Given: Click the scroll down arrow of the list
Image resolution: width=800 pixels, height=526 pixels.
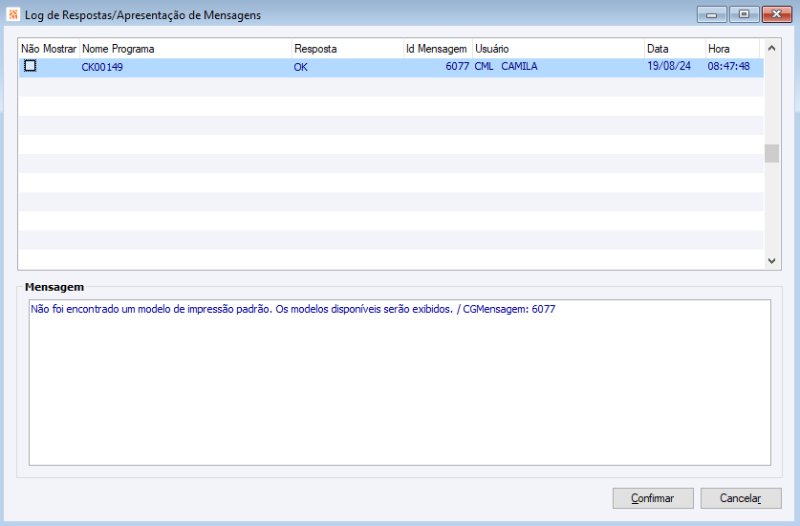Looking at the screenshot, I should click(771, 261).
